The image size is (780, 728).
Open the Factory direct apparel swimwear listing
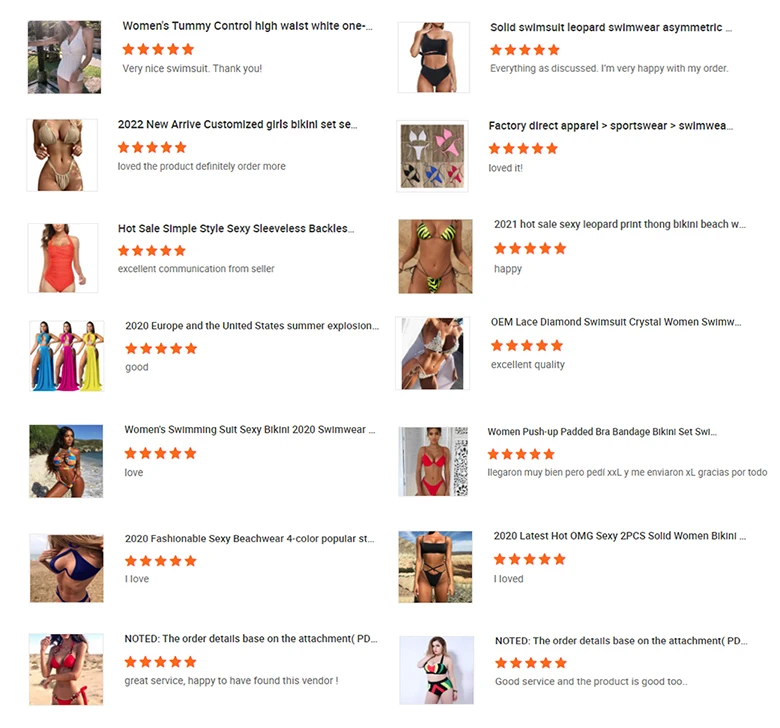tap(610, 126)
